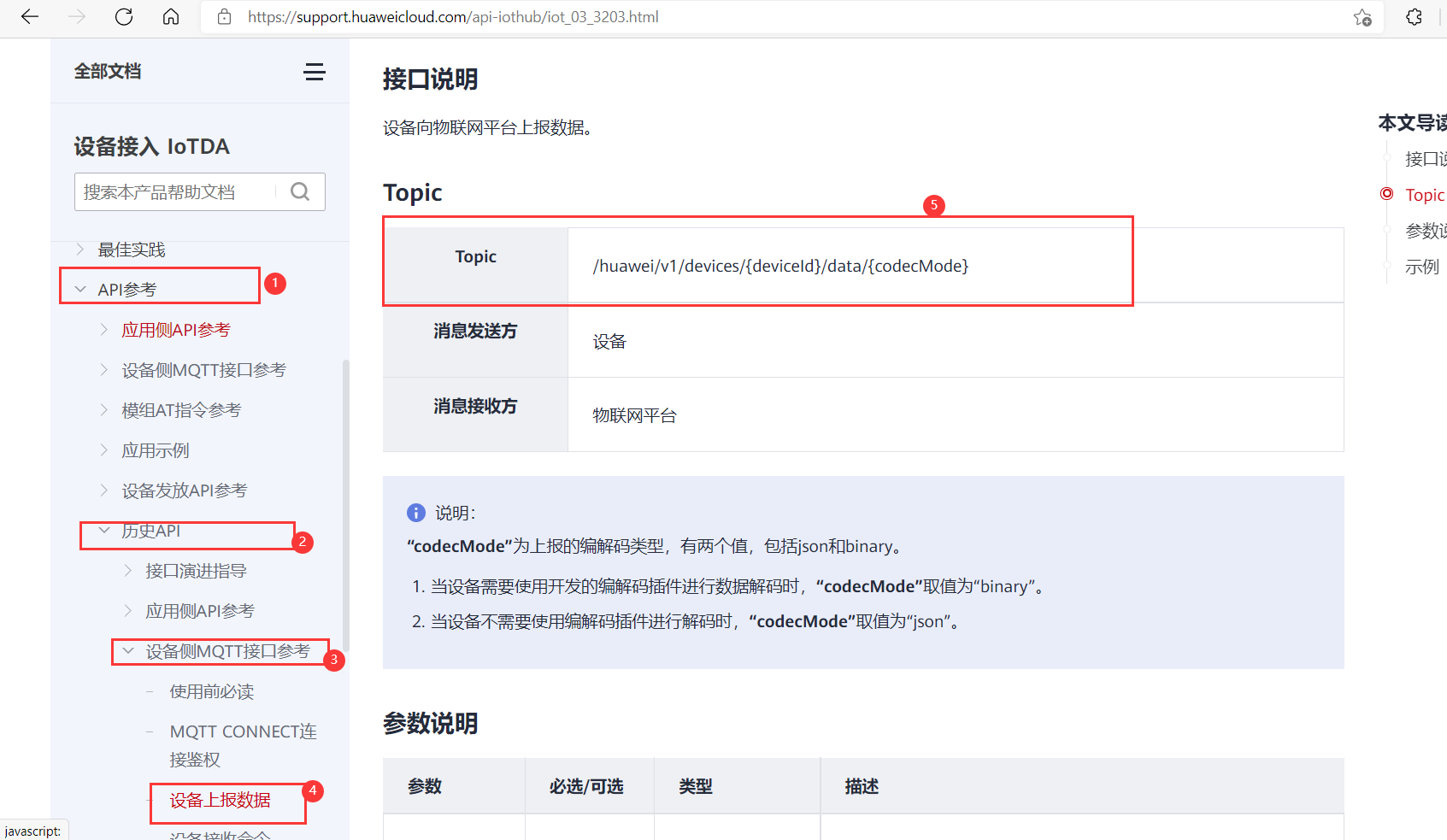Click the 消息发送方 row label
Image resolution: width=1447 pixels, height=840 pixels.
pos(475,331)
